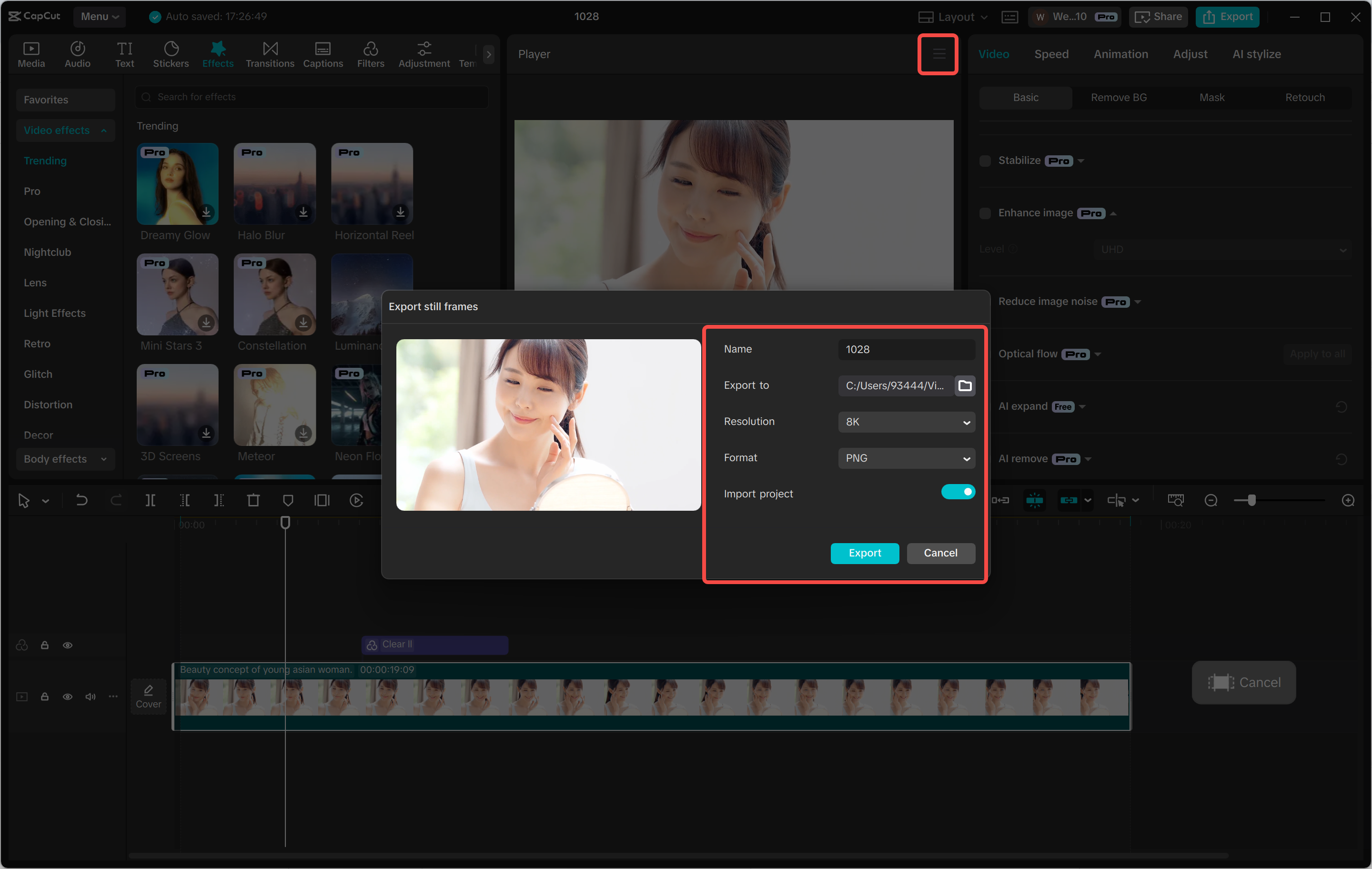Mute the video track with the speaker icon
Viewport: 1372px width, 869px height.
[90, 697]
